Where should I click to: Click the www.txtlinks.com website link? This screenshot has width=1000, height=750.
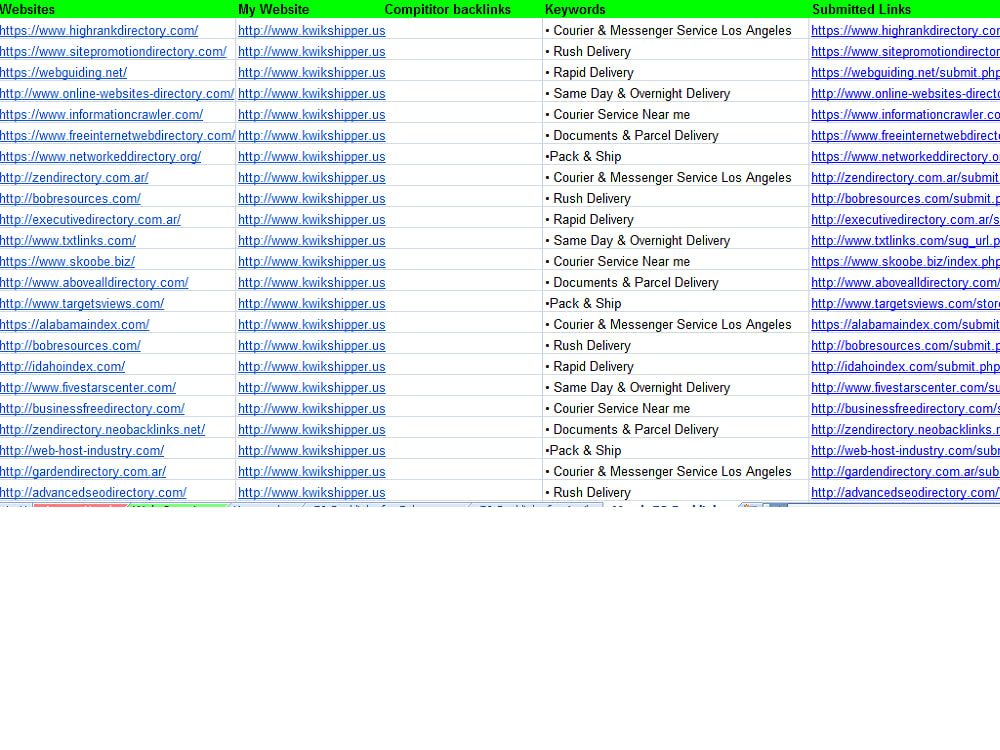tap(68, 241)
